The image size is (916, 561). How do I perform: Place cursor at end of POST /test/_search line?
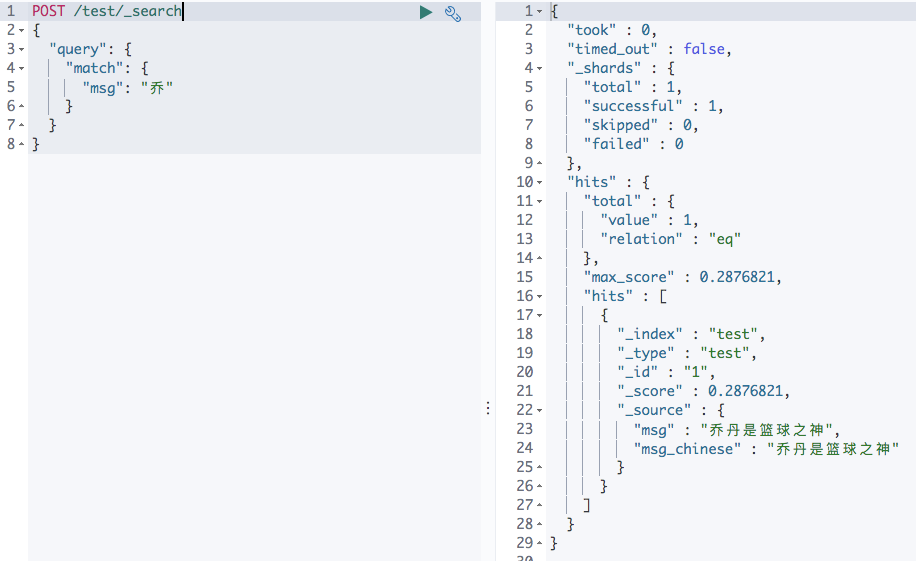[183, 11]
